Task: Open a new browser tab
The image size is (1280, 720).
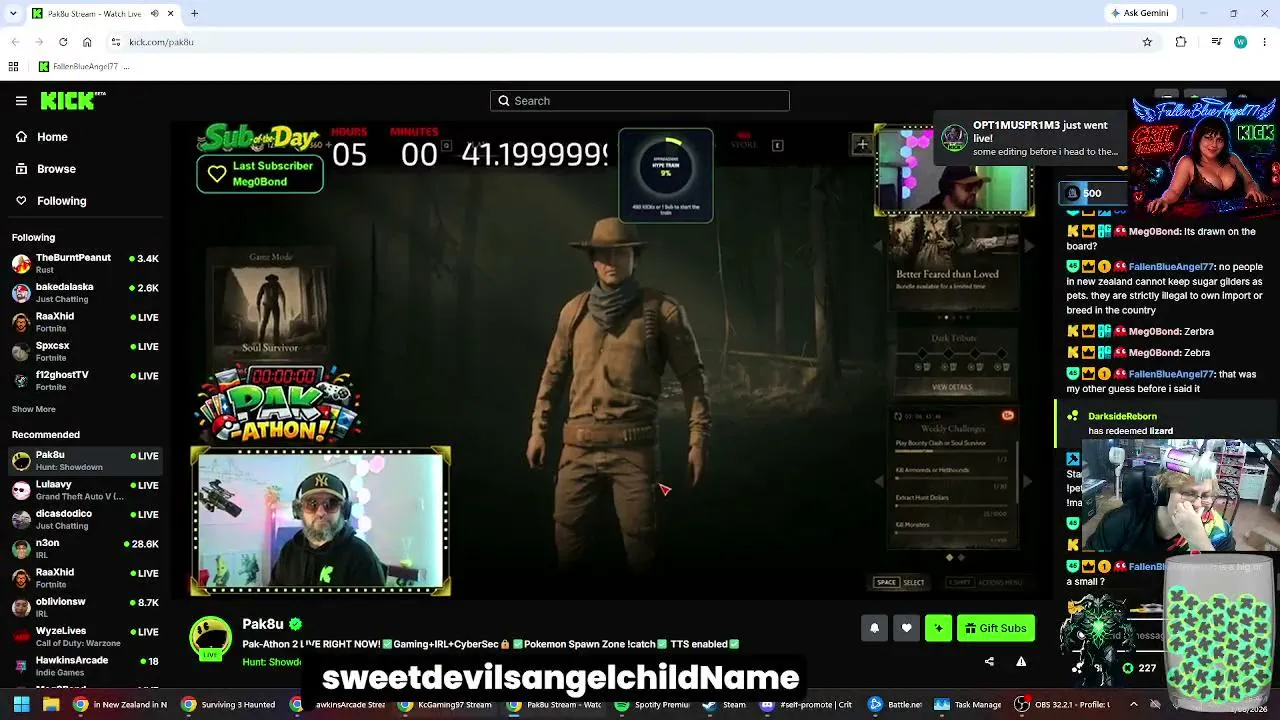Action: 194,13
